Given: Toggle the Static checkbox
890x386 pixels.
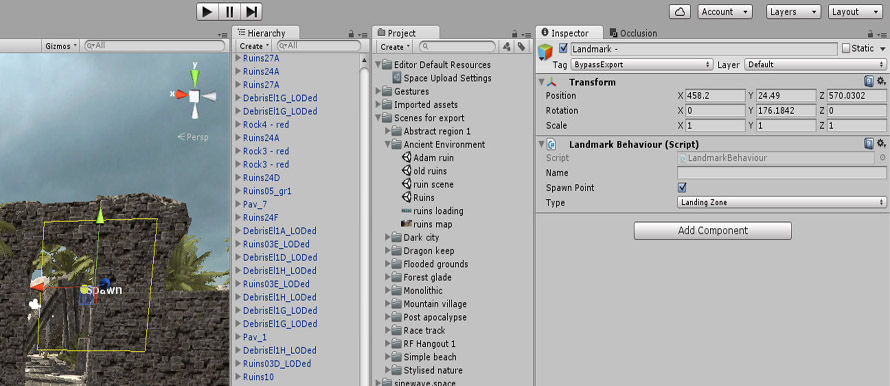Looking at the screenshot, I should coord(846,48).
